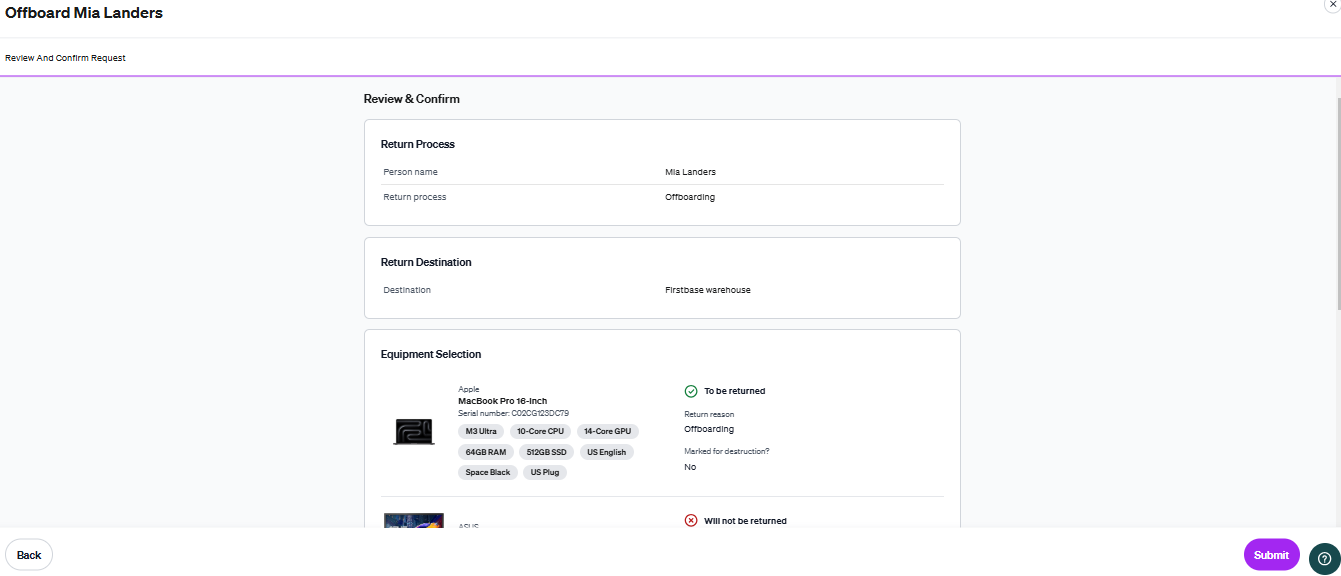The width and height of the screenshot is (1341, 576).
Task: Click the "Offboarding" value in the Return Process card
Action: tap(690, 197)
